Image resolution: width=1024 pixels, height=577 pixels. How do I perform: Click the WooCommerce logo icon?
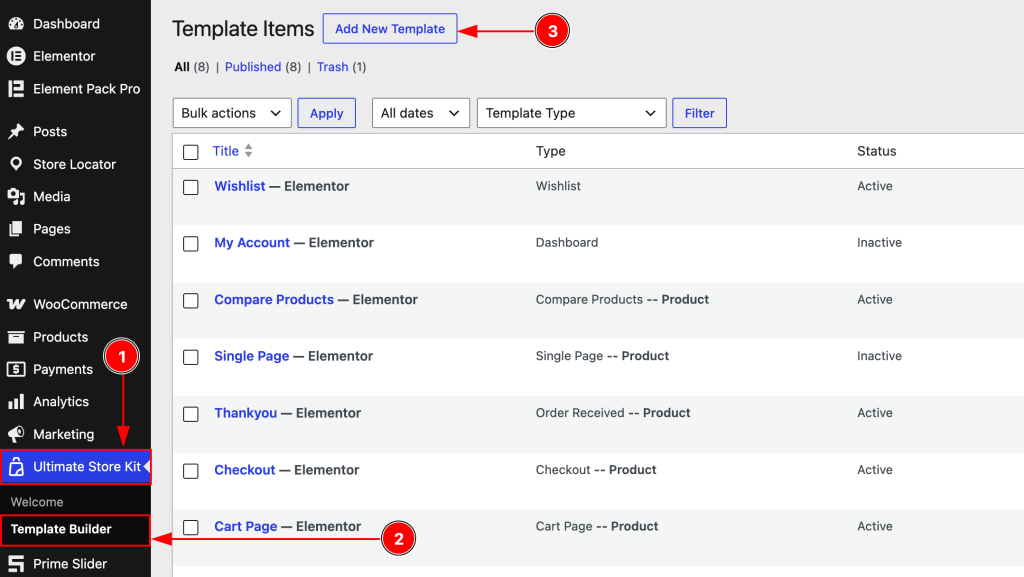coord(16,304)
